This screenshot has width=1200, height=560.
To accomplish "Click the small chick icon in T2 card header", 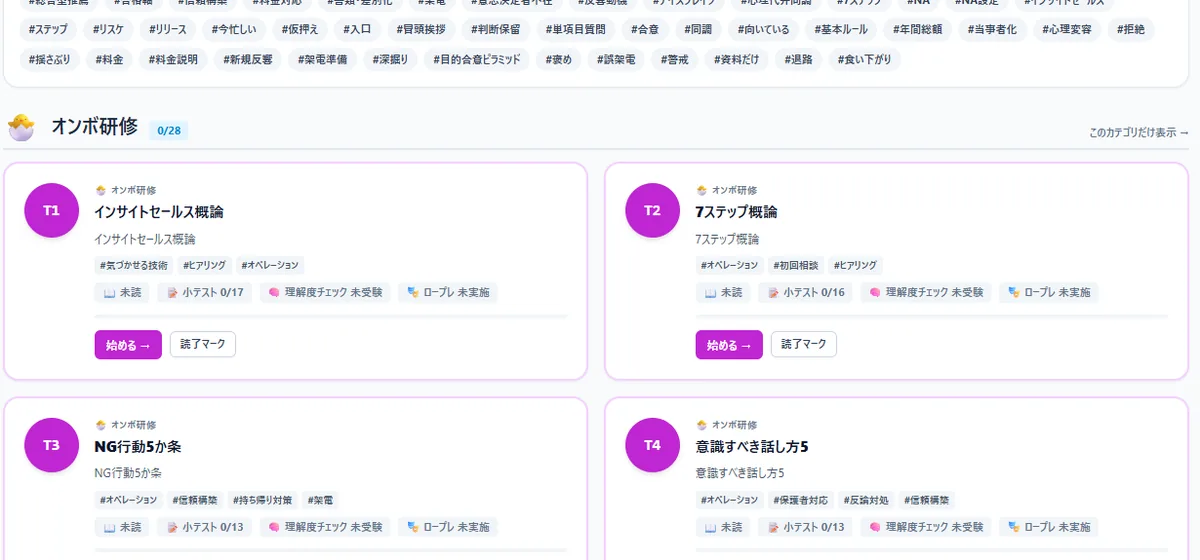I will 701,190.
